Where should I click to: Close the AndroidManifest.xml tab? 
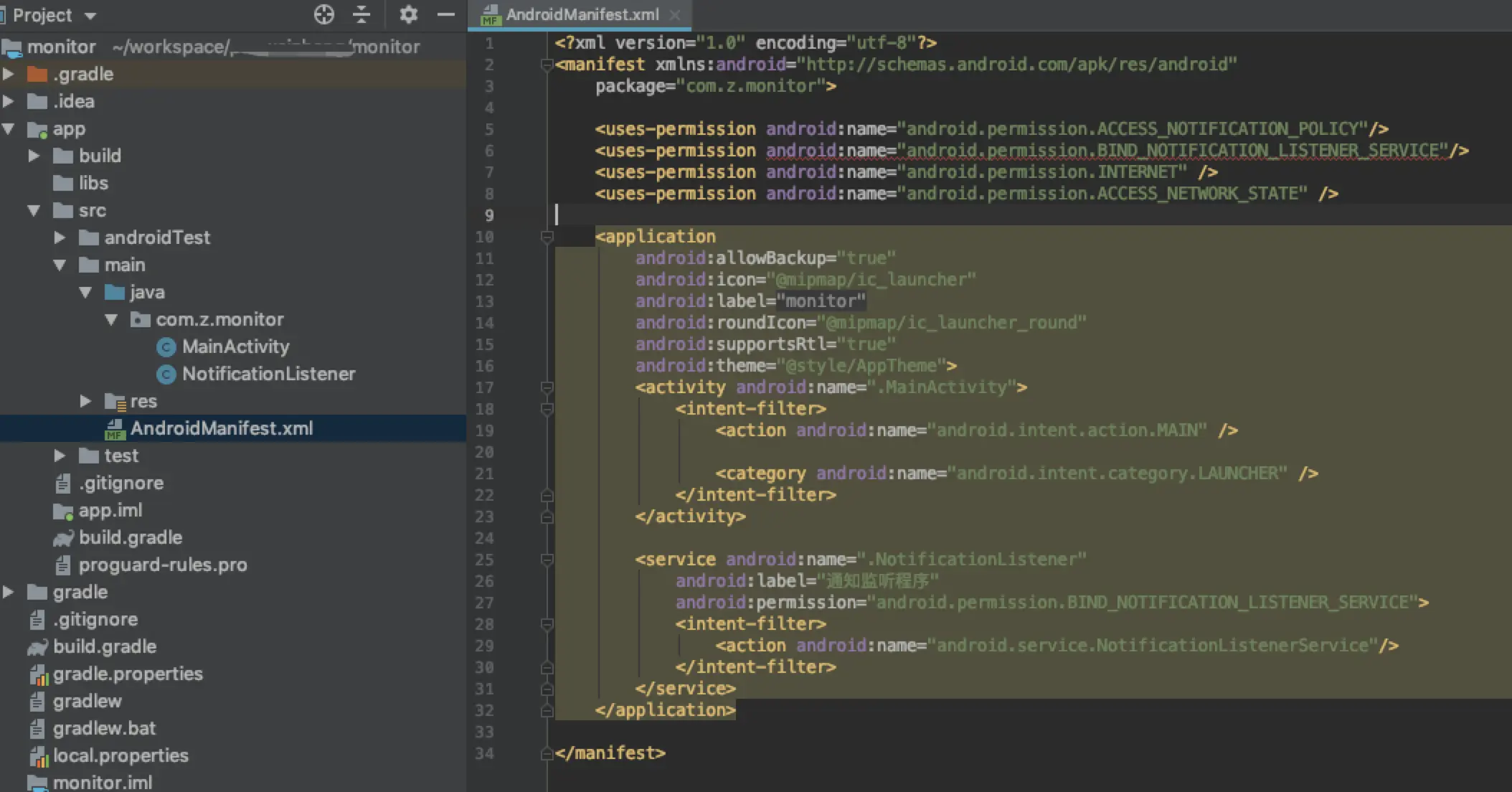(674, 14)
